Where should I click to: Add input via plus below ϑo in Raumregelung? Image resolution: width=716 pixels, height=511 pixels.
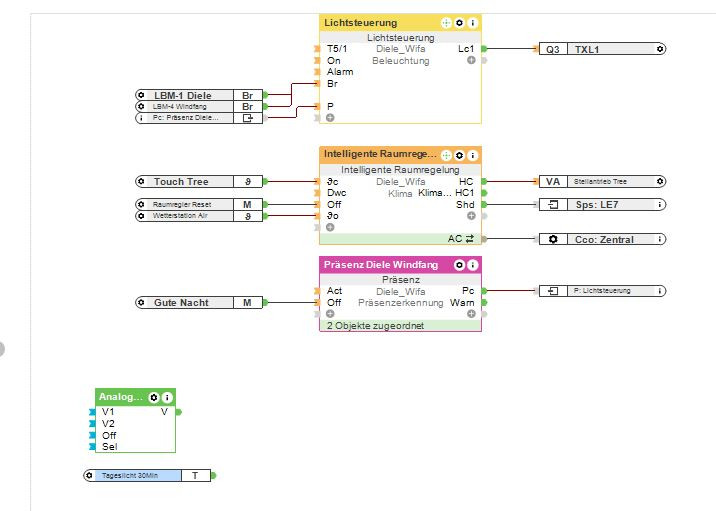tap(330, 227)
